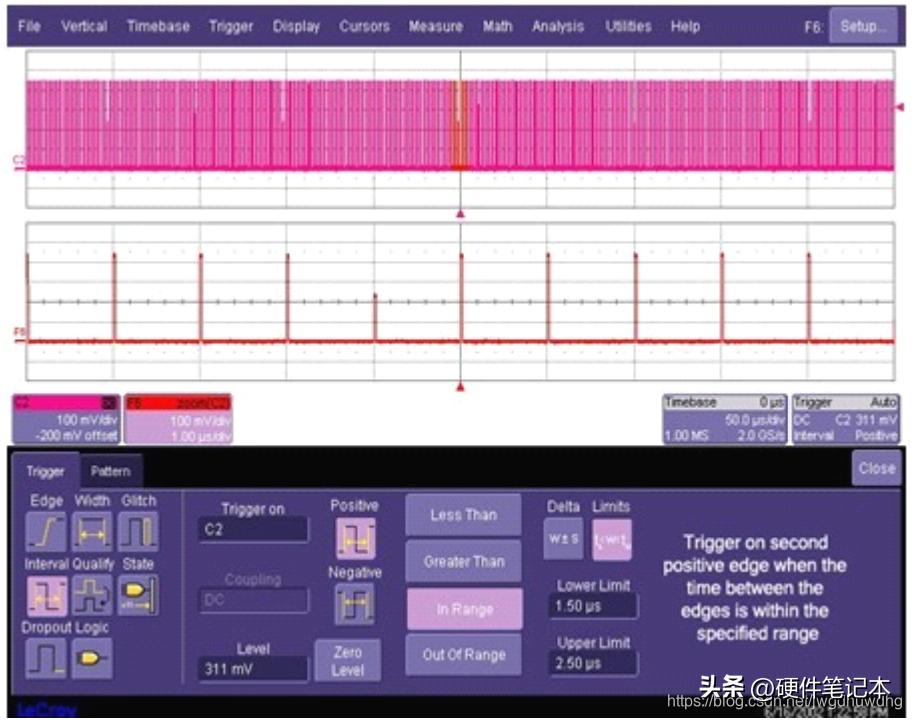Open the Display menu
Screen dimensions: 912x720
[296, 26]
